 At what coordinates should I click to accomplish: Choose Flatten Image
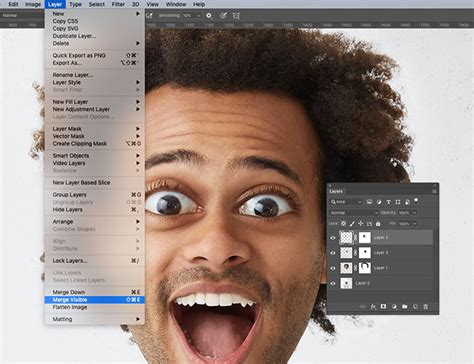(95, 307)
